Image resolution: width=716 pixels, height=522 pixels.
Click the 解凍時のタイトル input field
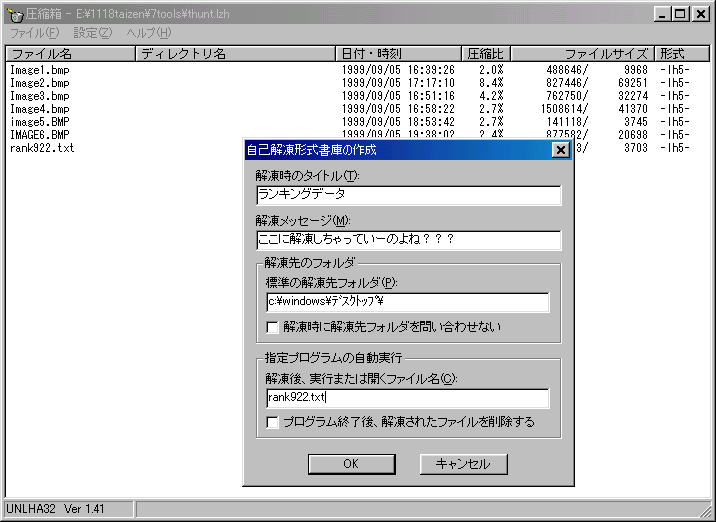pos(408,196)
